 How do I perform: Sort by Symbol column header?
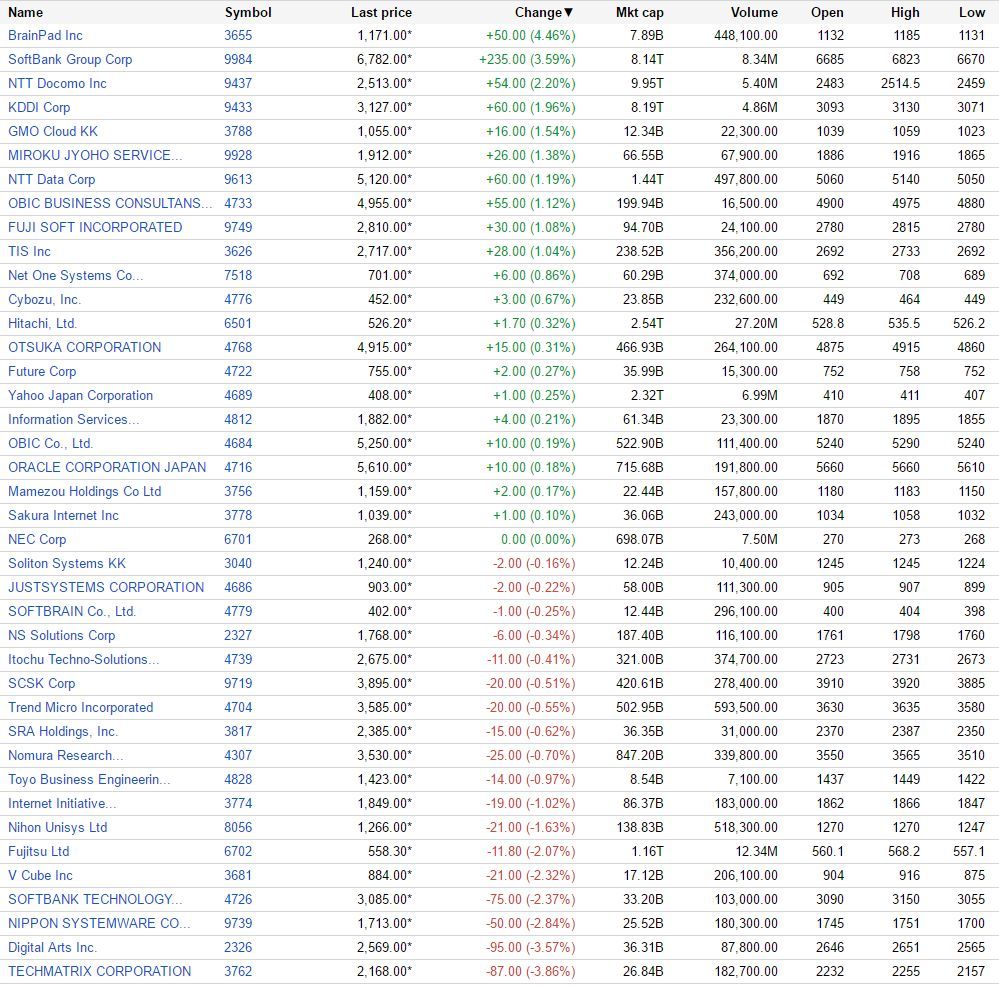(x=248, y=12)
